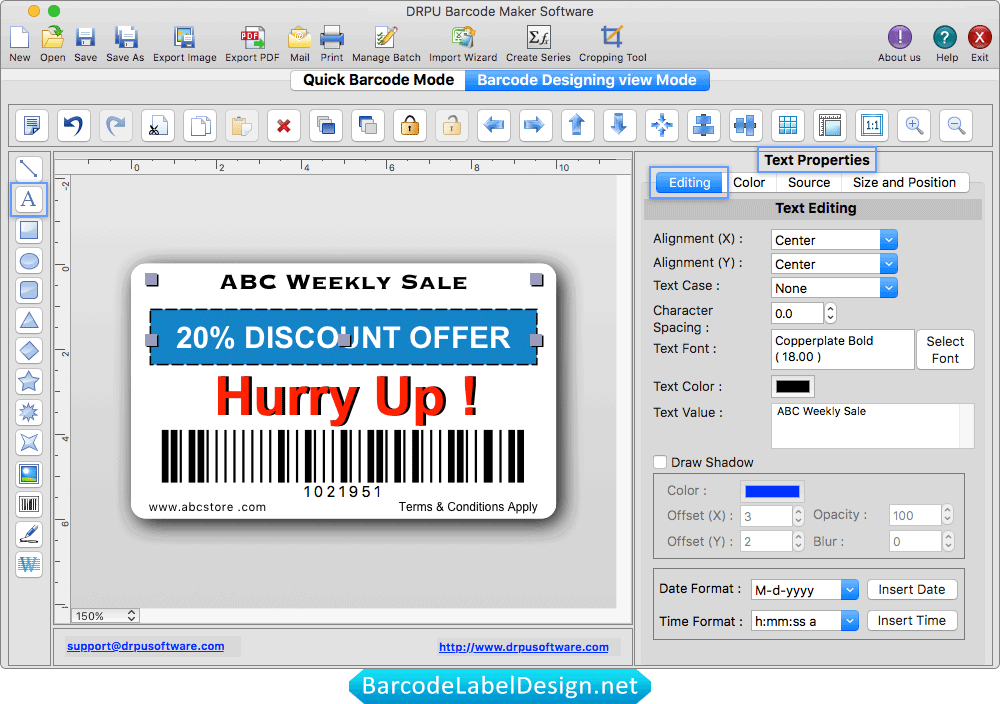Click the blue shadow Color swatch

tap(772, 491)
